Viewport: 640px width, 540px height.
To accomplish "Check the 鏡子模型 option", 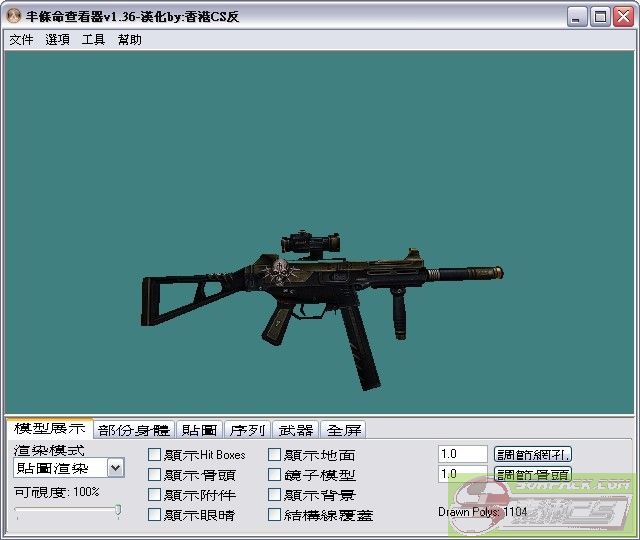I will [275, 475].
